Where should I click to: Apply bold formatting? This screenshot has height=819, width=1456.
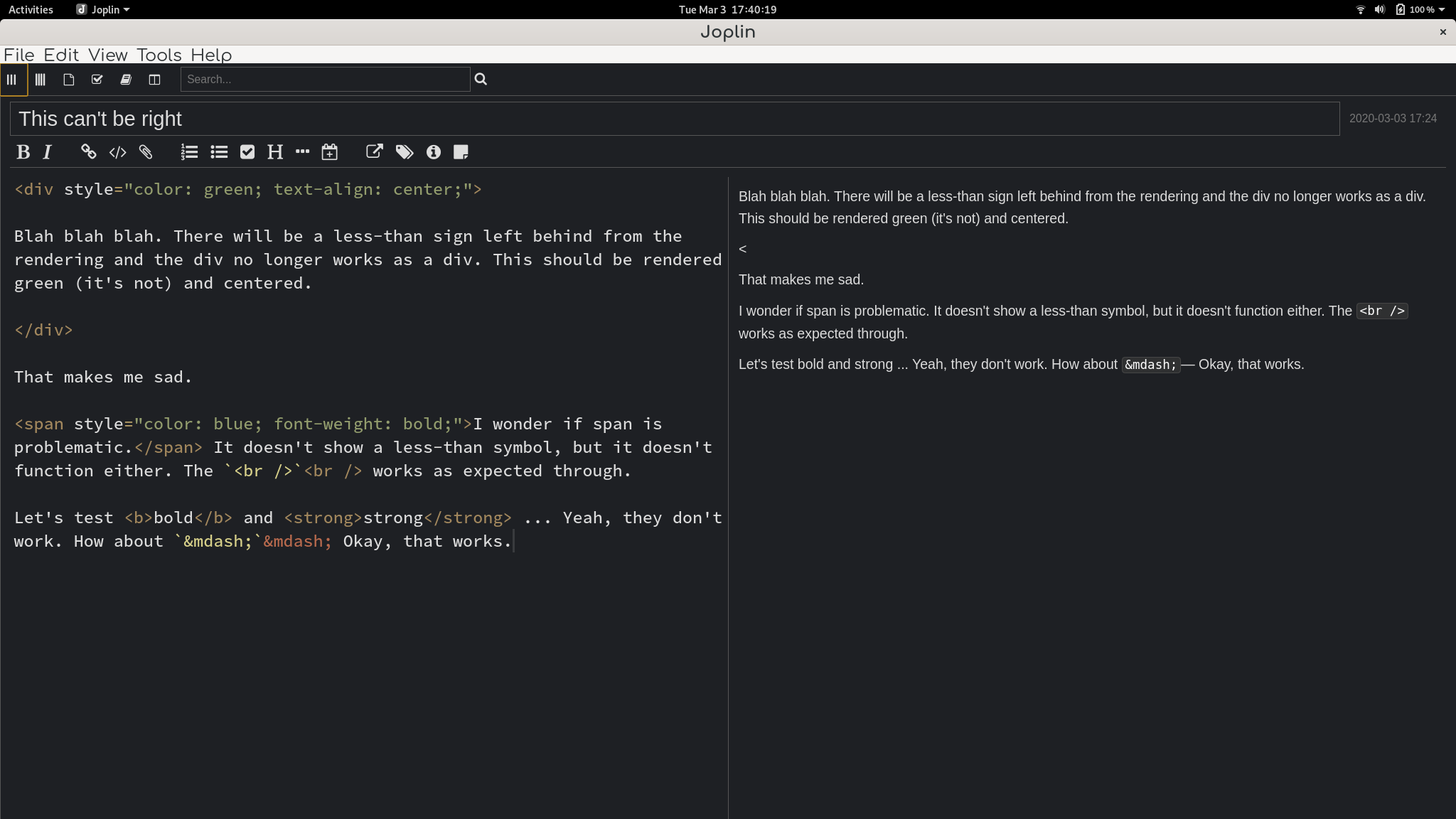23,152
